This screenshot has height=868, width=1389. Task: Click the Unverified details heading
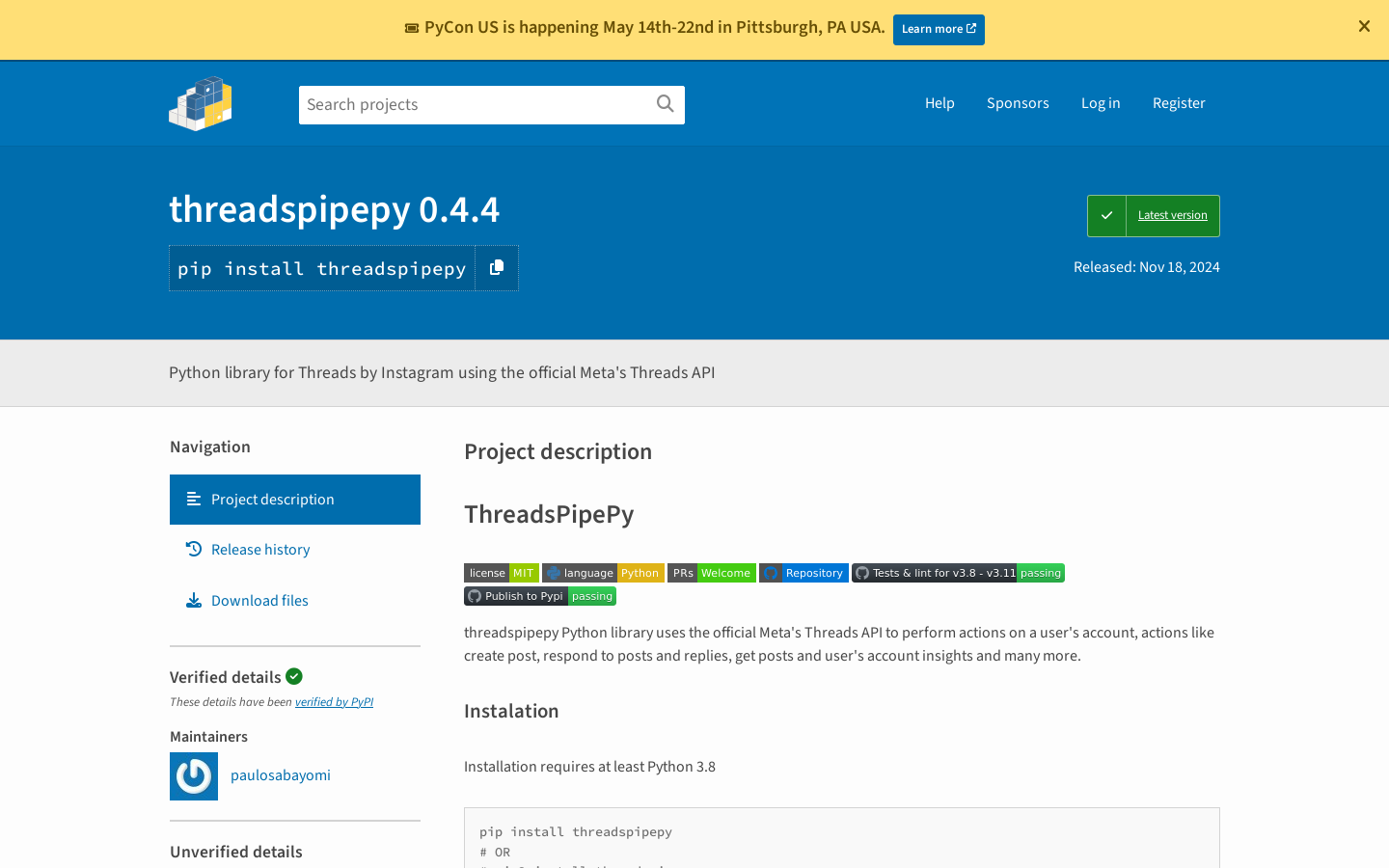click(236, 852)
